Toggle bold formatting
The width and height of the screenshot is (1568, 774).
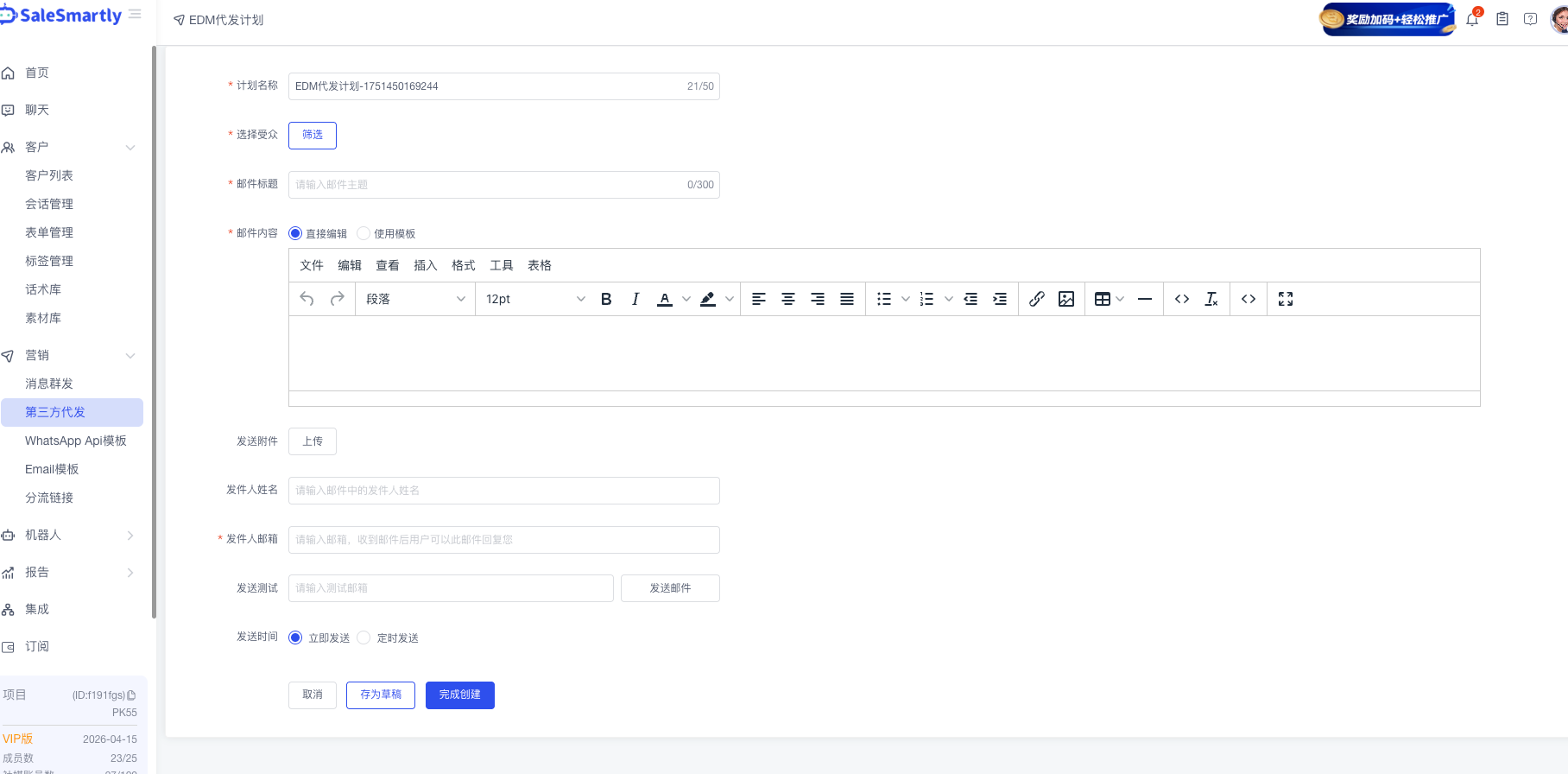point(606,299)
